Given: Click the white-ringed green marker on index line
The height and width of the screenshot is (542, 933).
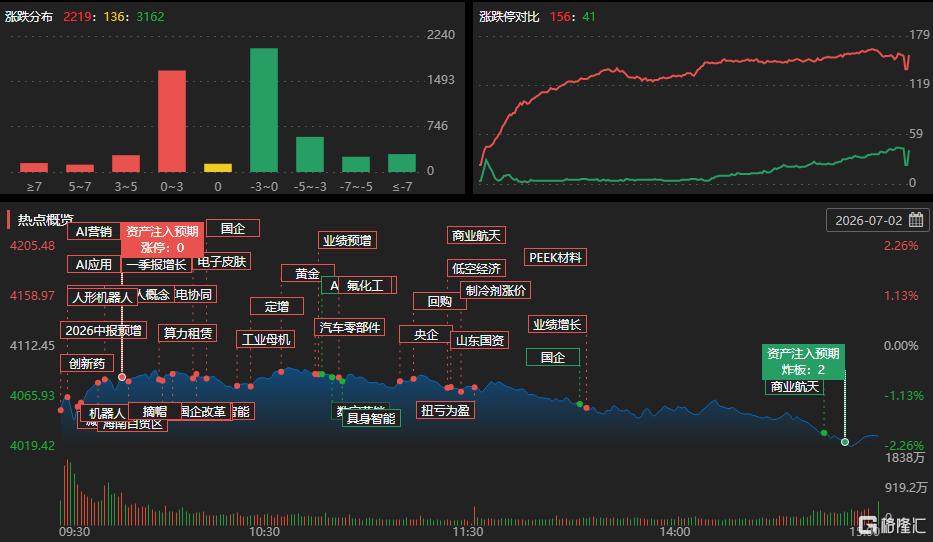Looking at the screenshot, I should click(844, 441).
